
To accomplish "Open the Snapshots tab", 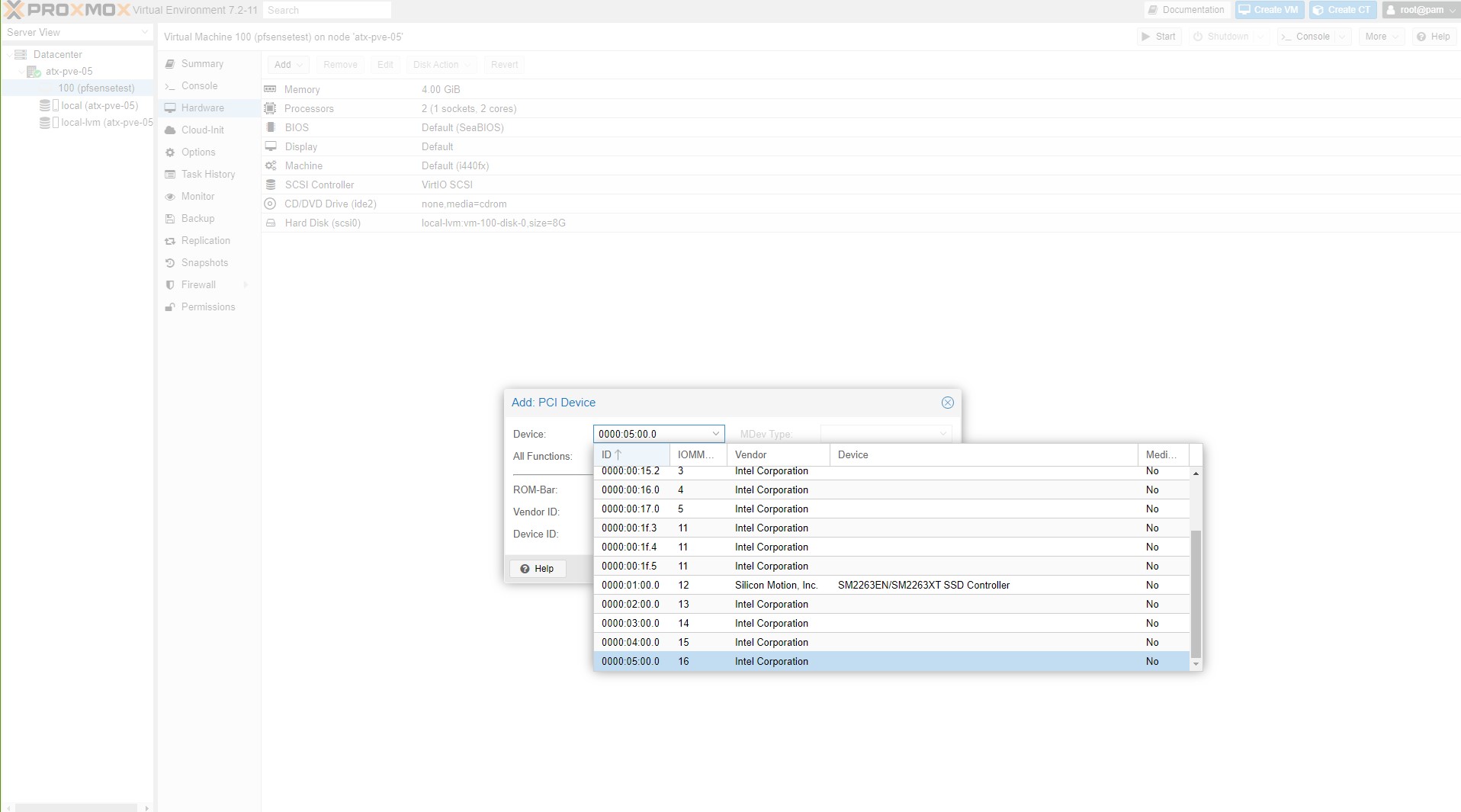I will pyautogui.click(x=204, y=263).
